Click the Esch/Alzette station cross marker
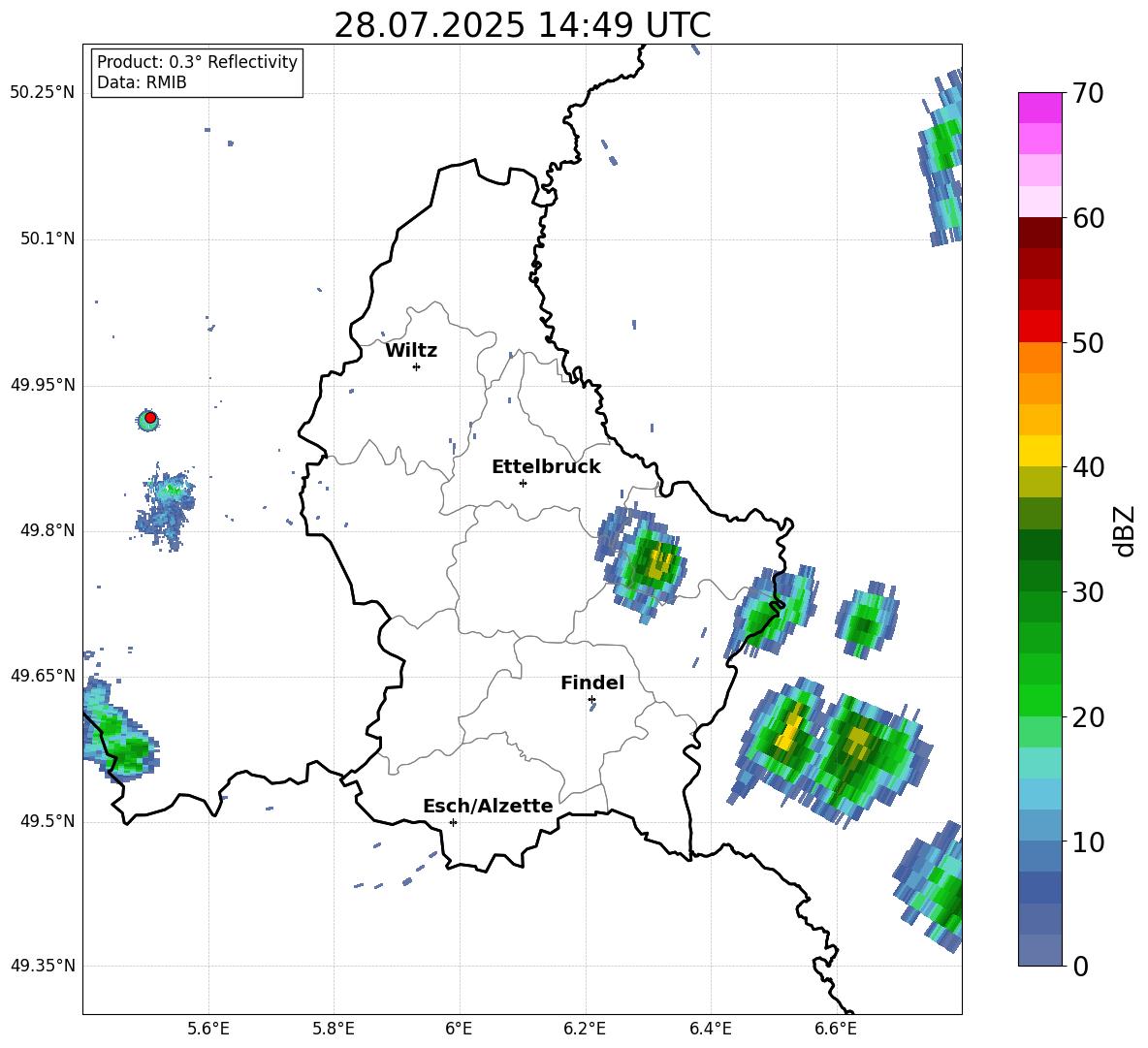This screenshot has height=1048, width=1148. (x=453, y=822)
